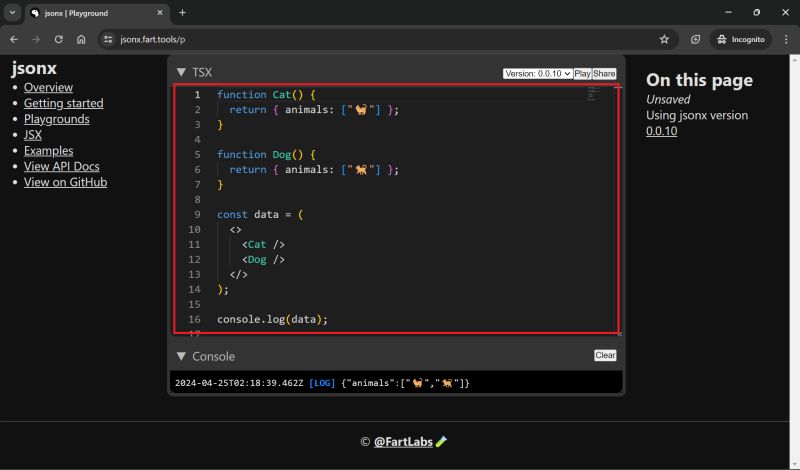Clear the console output
The height and width of the screenshot is (470, 800).
coord(605,355)
